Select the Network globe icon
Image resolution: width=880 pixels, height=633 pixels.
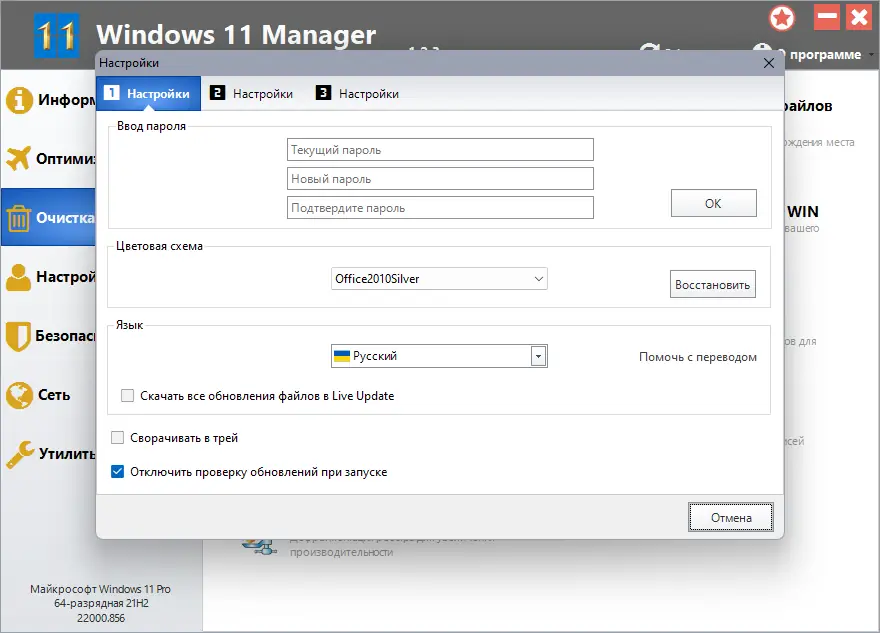pyautogui.click(x=19, y=395)
